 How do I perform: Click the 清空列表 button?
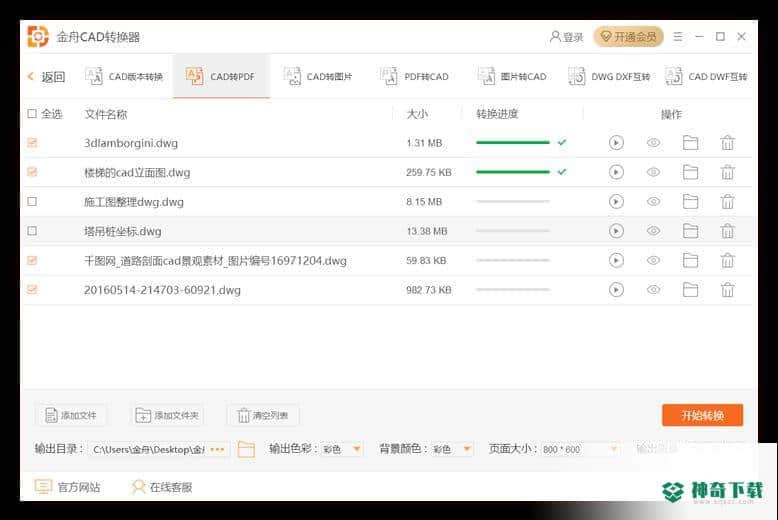click(263, 415)
